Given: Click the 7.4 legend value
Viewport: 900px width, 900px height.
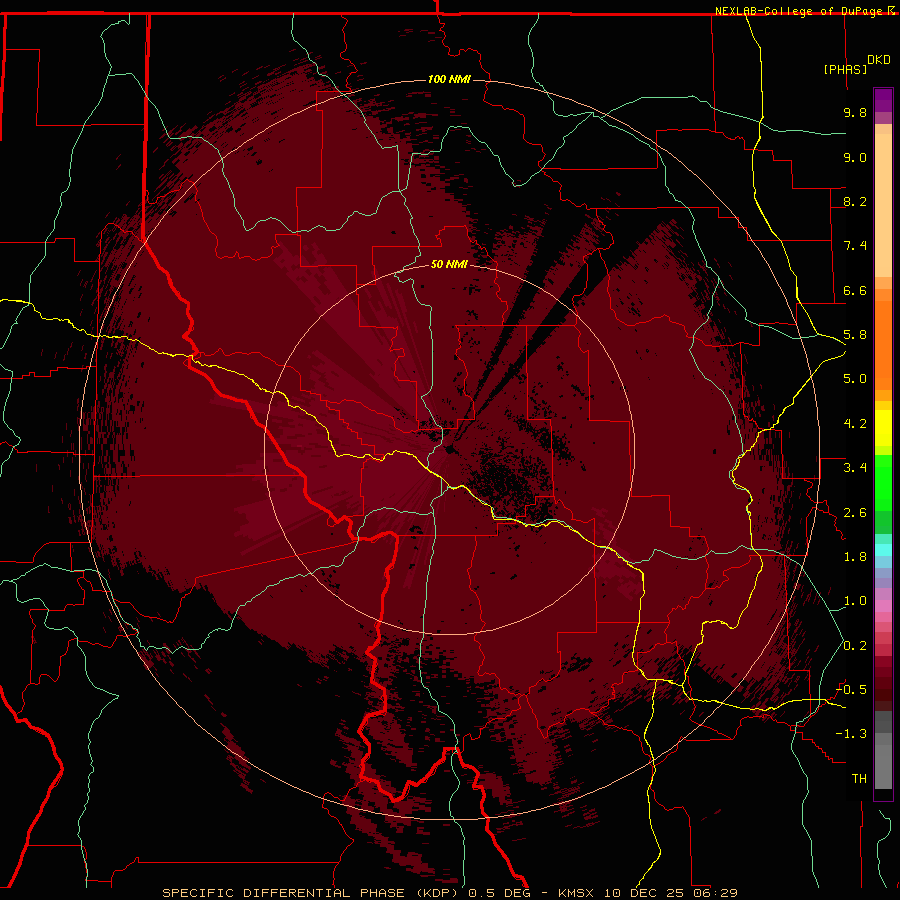Looking at the screenshot, I should coord(855,246).
